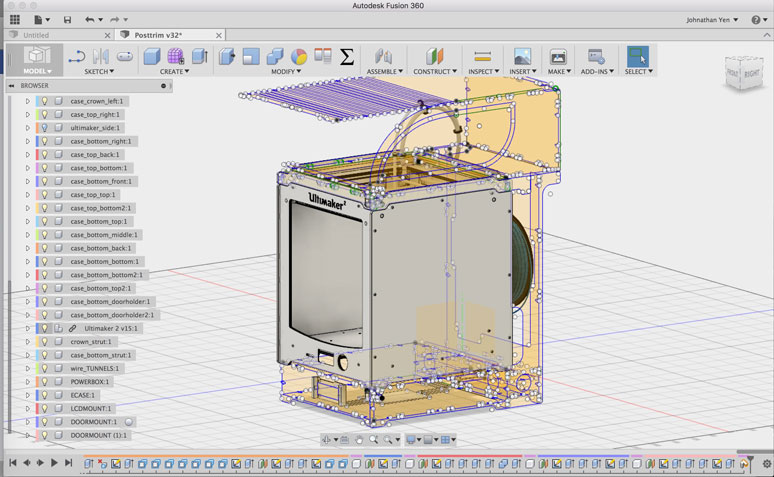Expand the case_bottom_right:1 component
774x477 pixels.
(28, 141)
